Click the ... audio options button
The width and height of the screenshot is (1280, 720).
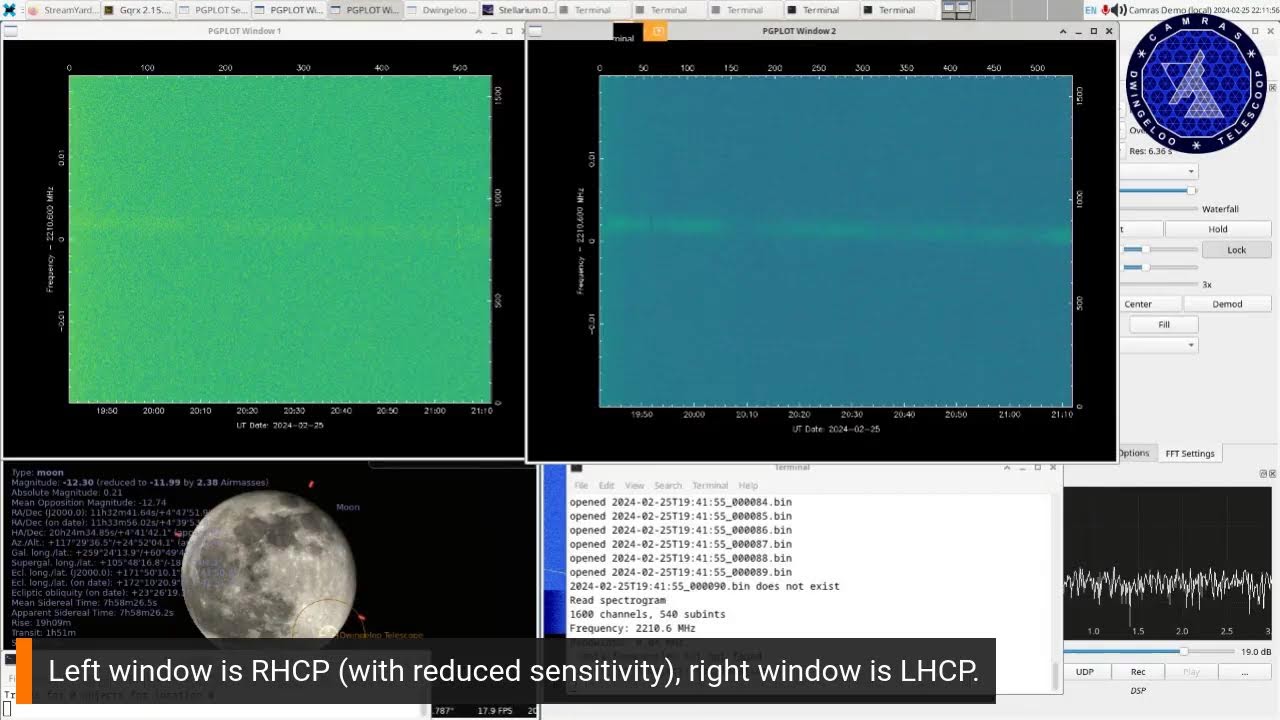click(x=1245, y=672)
